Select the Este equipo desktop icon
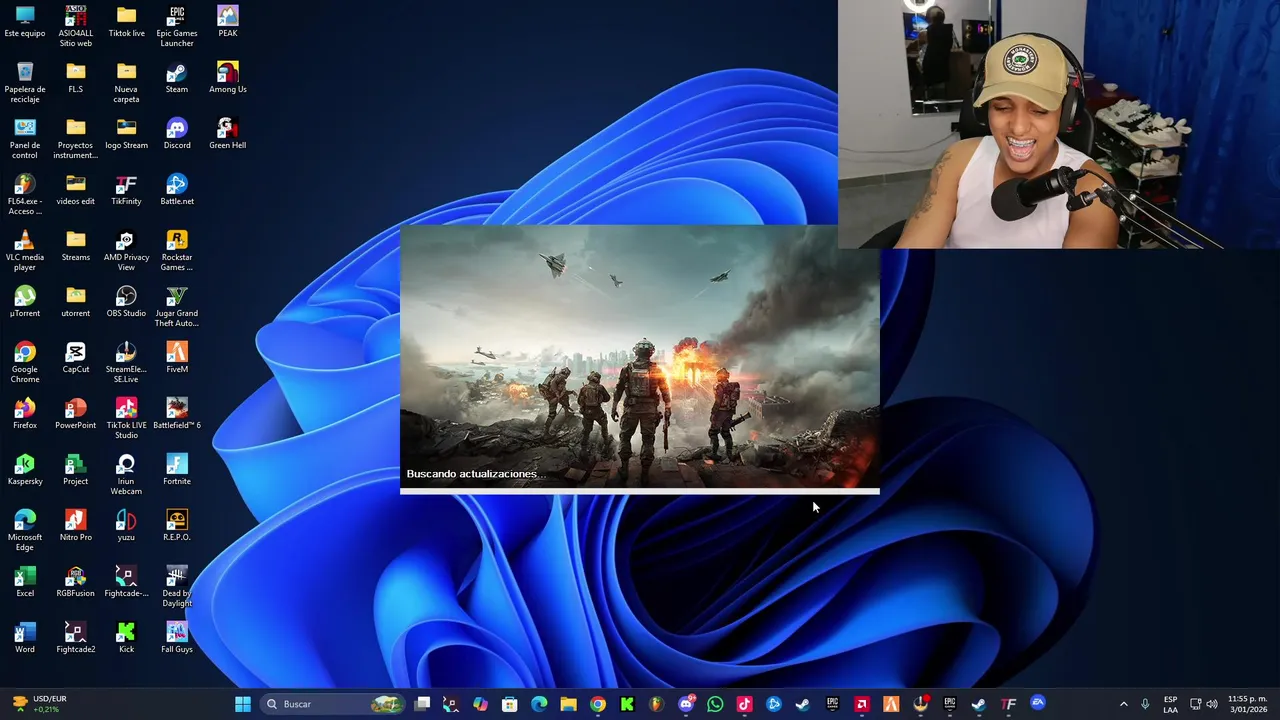The image size is (1280, 720). pyautogui.click(x=25, y=22)
